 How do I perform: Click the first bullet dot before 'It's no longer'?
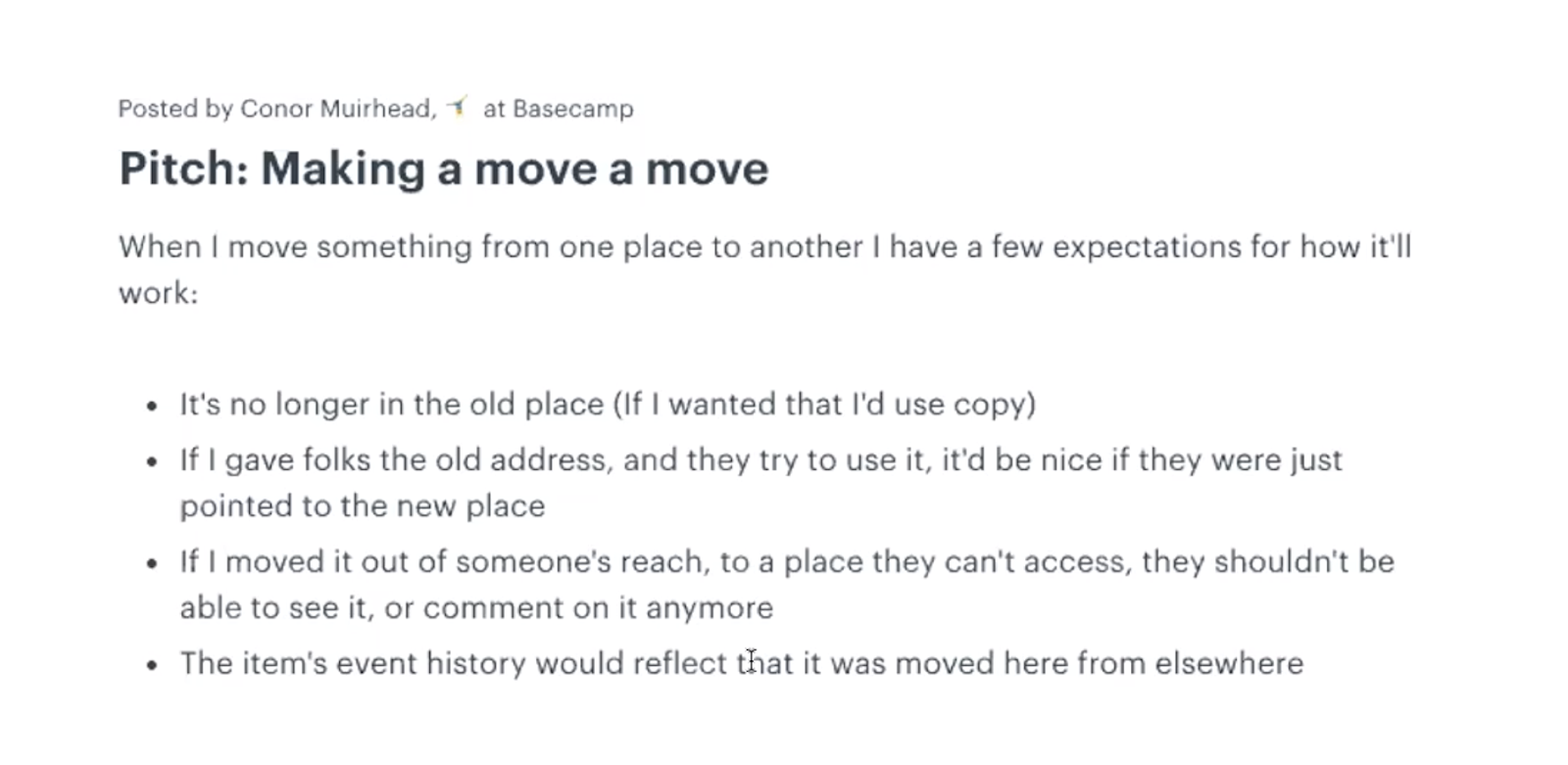(151, 406)
